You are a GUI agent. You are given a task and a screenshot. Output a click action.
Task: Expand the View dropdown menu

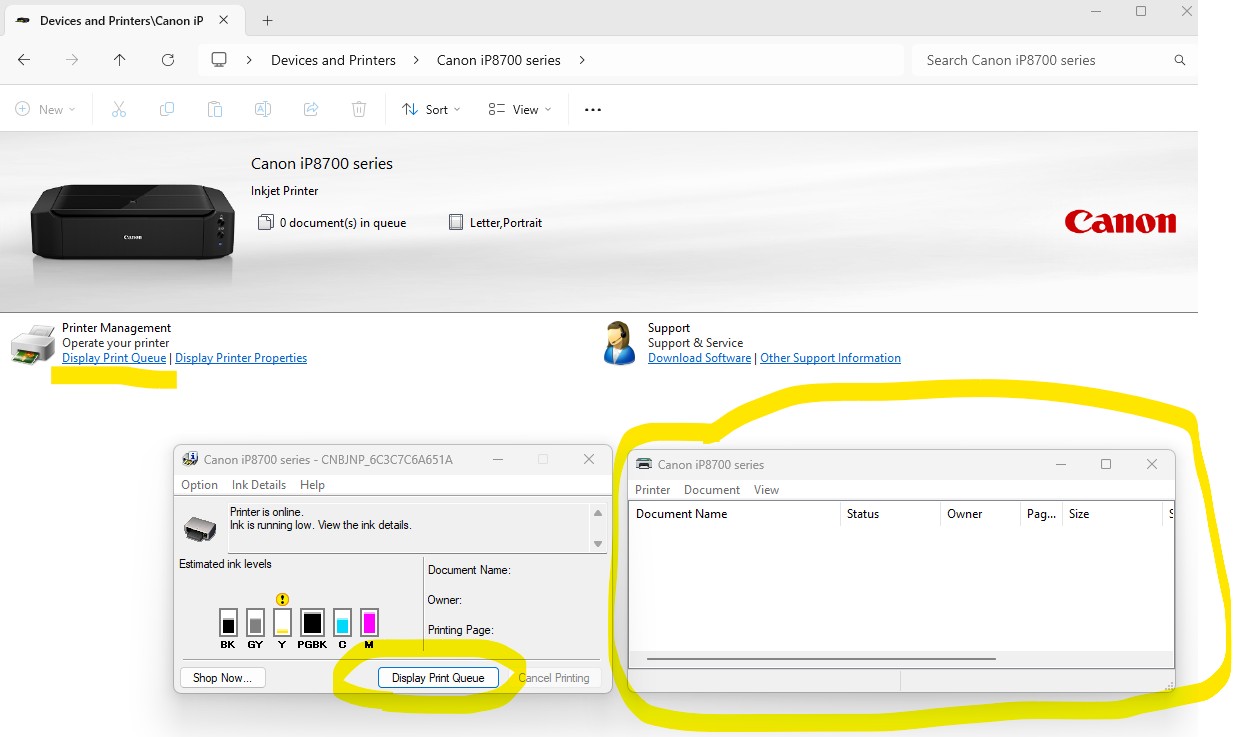coord(520,109)
